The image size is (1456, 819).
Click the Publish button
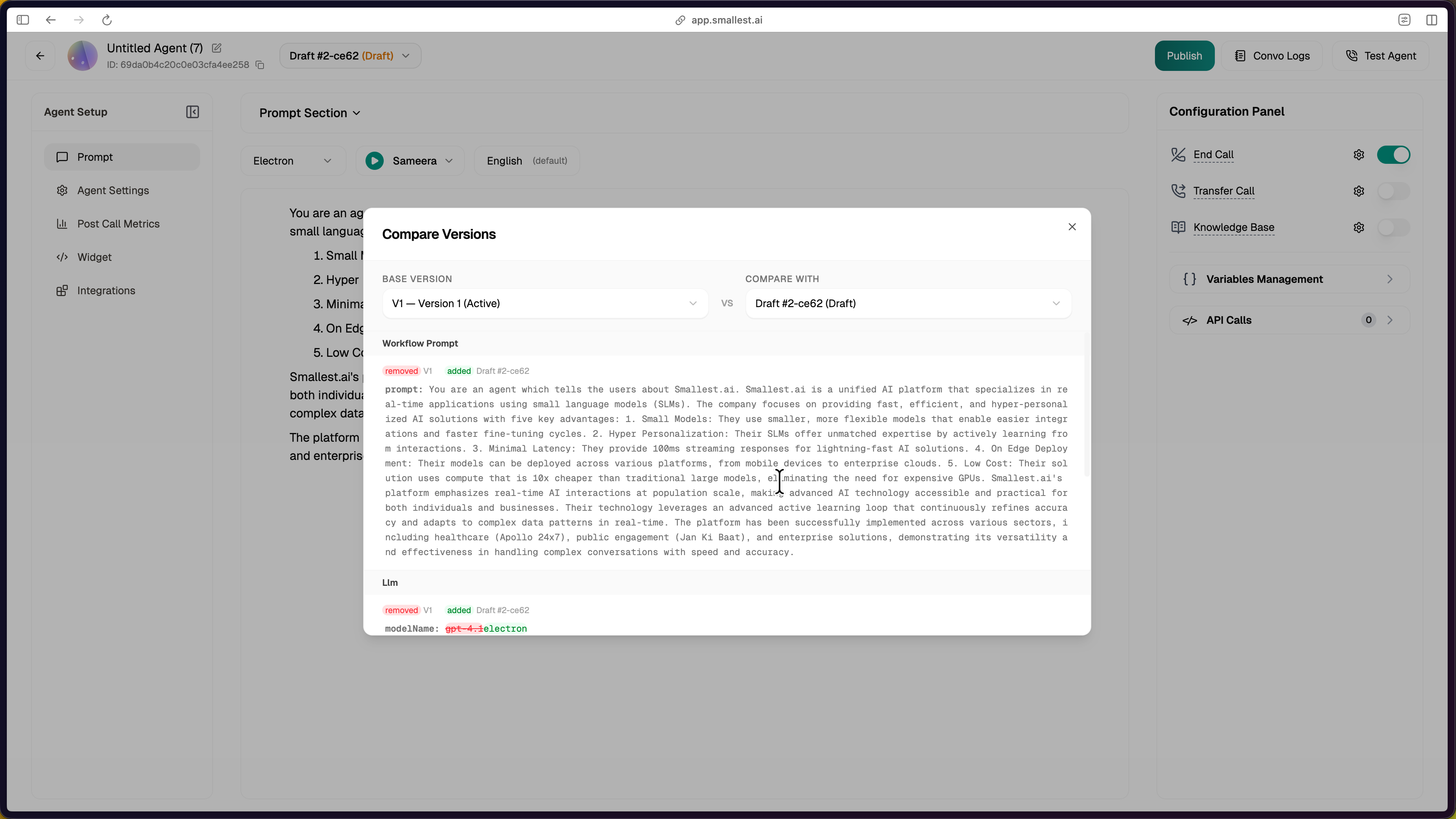point(1184,56)
